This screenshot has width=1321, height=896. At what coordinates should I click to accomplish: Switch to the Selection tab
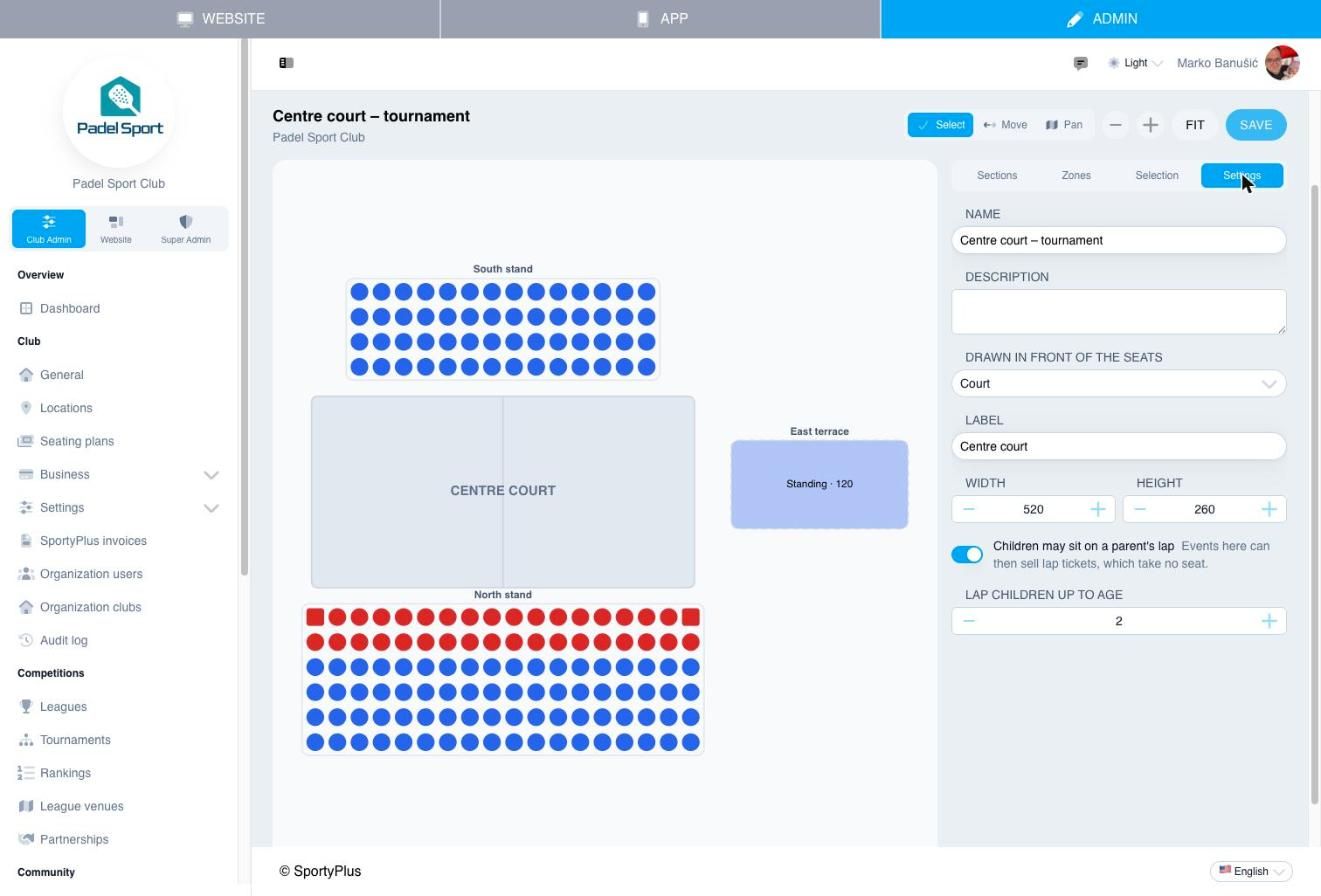pos(1157,176)
